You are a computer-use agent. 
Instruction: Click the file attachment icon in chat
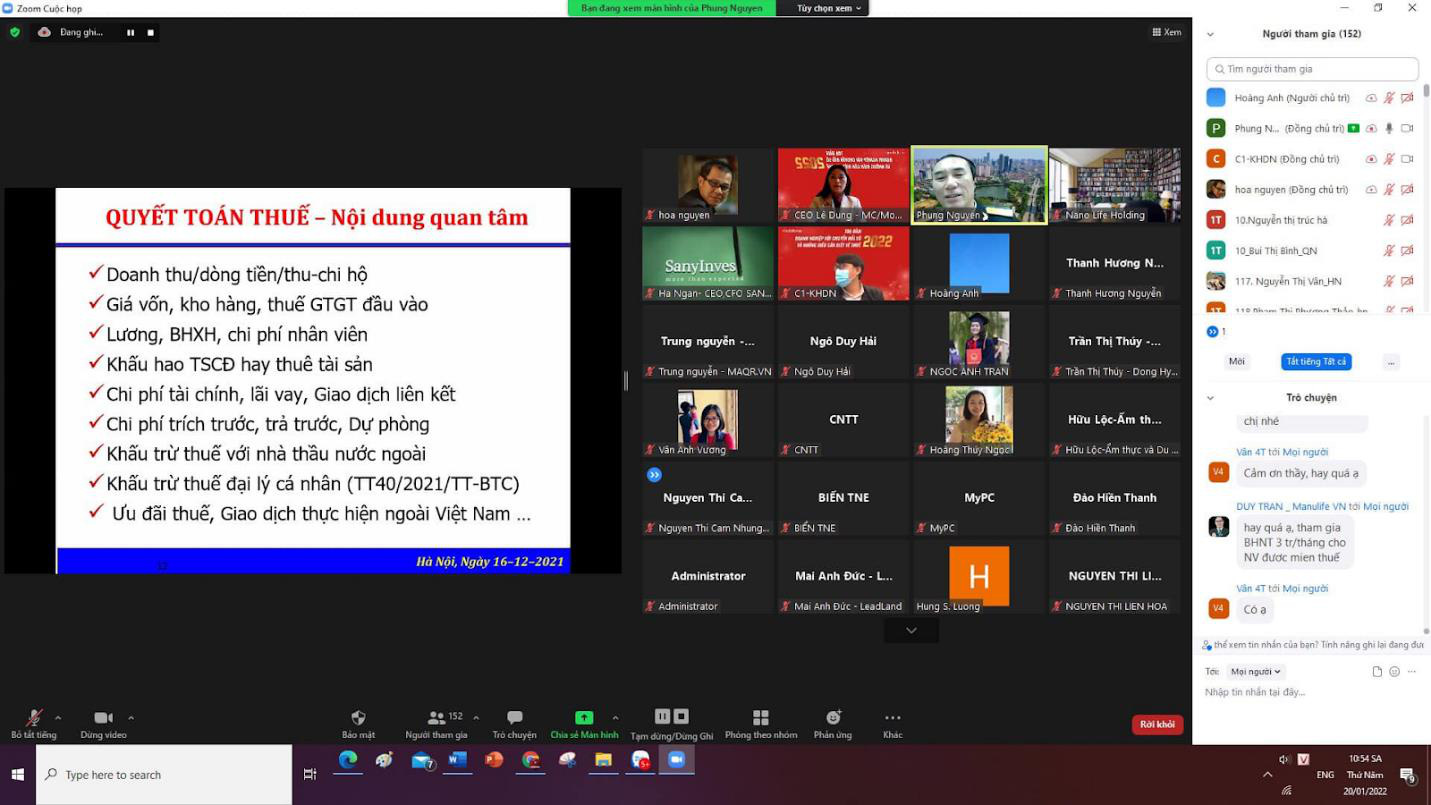pos(1377,672)
